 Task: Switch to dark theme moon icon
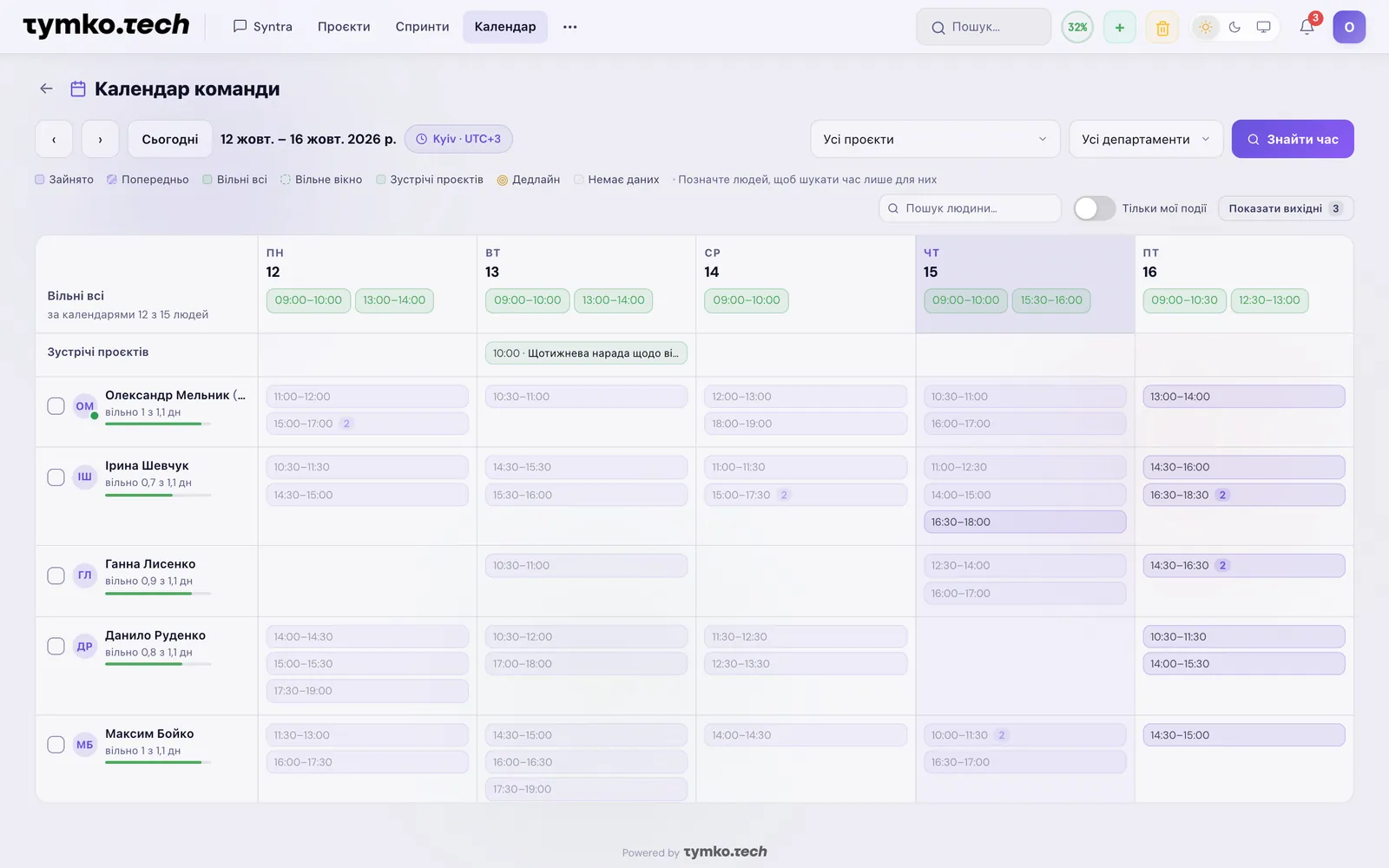pos(1234,27)
